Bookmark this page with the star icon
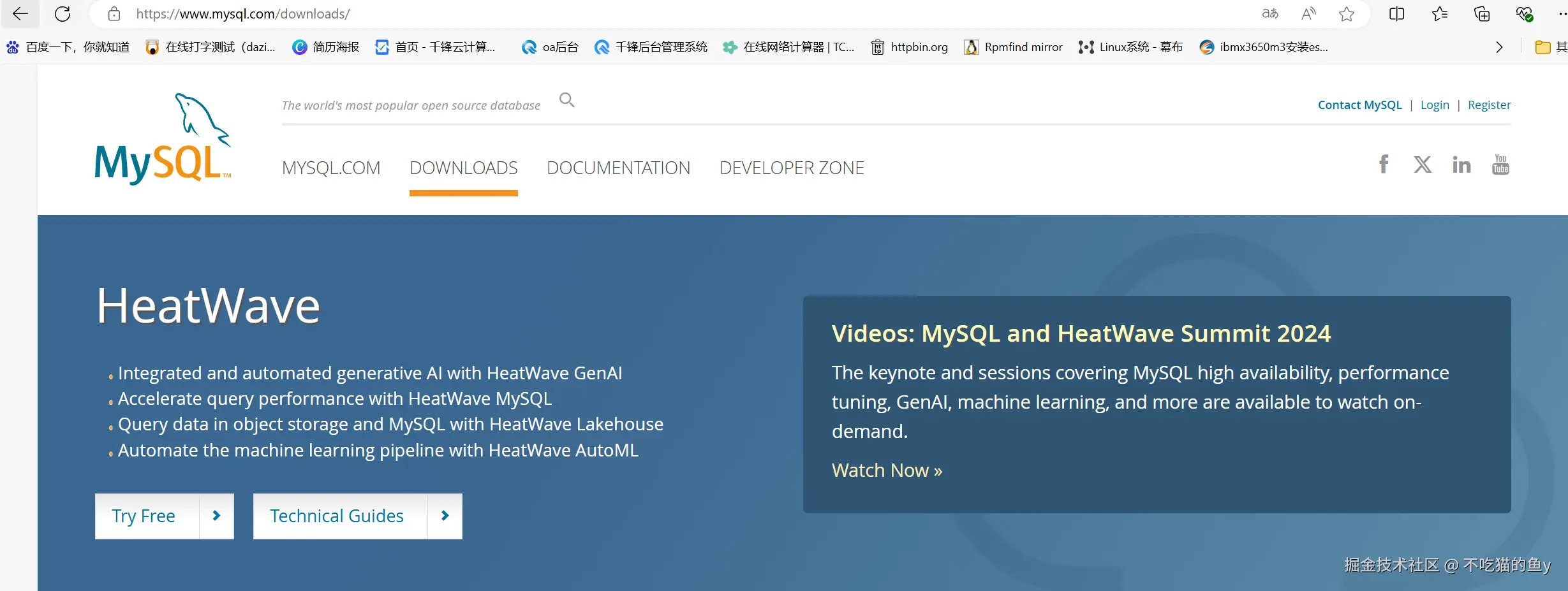 [1347, 14]
